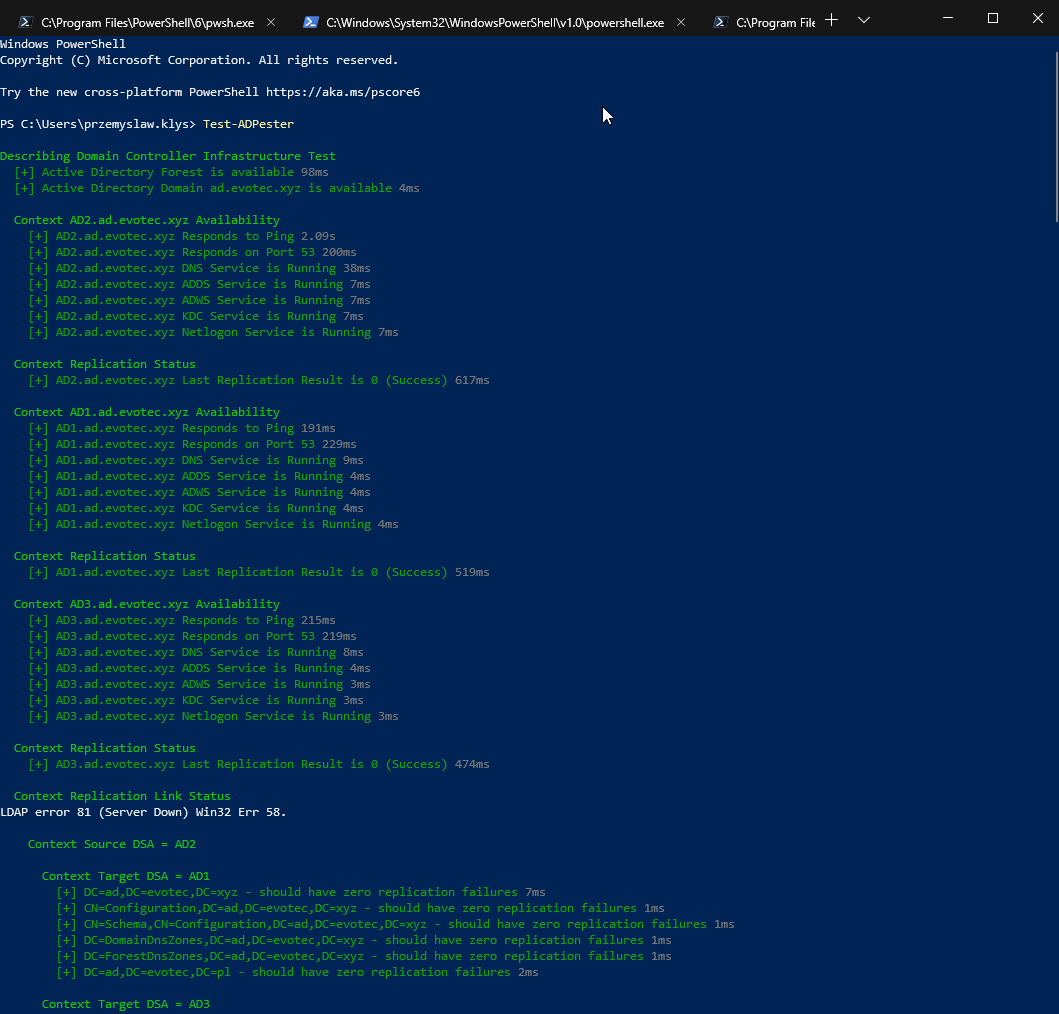This screenshot has width=1059, height=1014.
Task: Click the LDAP error 81 (Server Down) message
Action: tap(143, 812)
